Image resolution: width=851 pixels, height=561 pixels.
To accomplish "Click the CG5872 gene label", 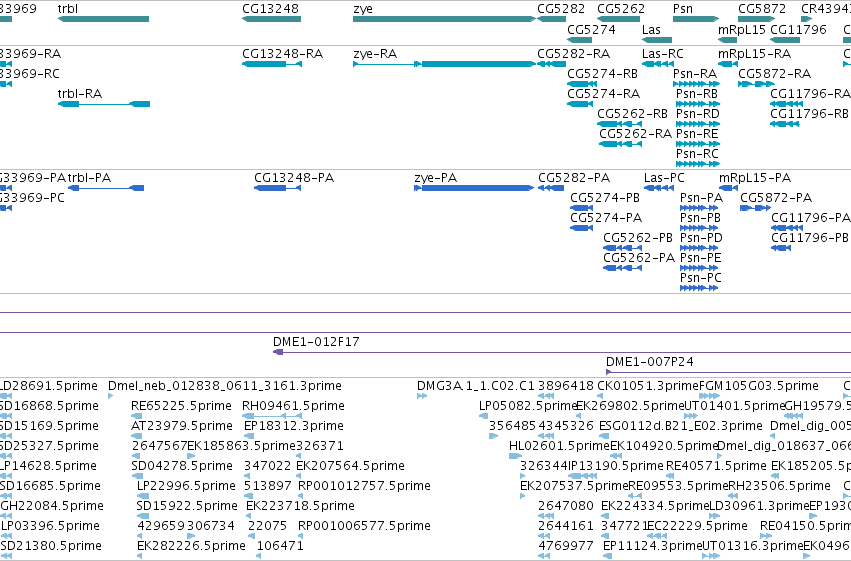I will coord(762,9).
